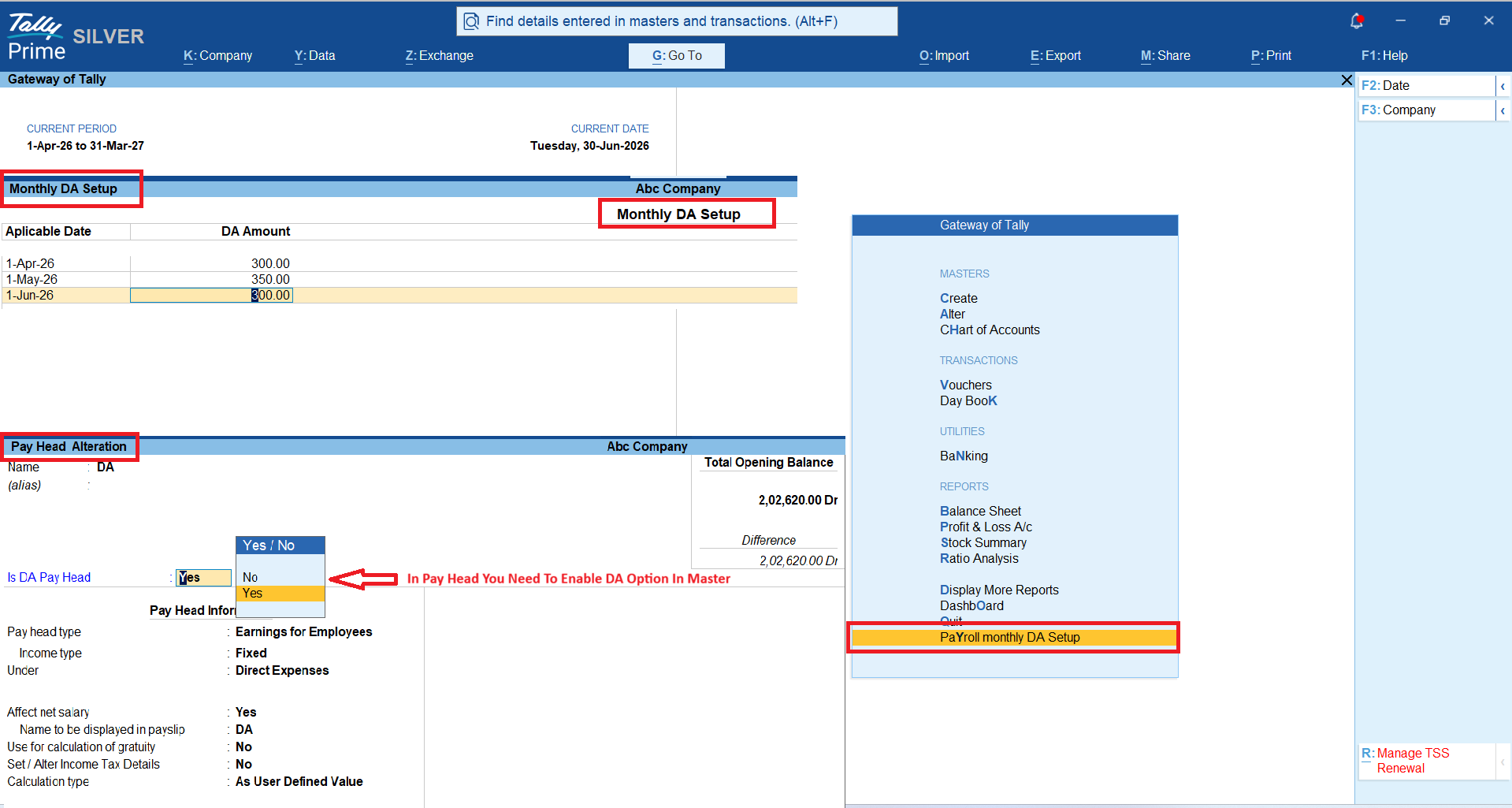Click the Affect net salary Yes value
The height and width of the screenshot is (808, 1512).
pos(246,713)
